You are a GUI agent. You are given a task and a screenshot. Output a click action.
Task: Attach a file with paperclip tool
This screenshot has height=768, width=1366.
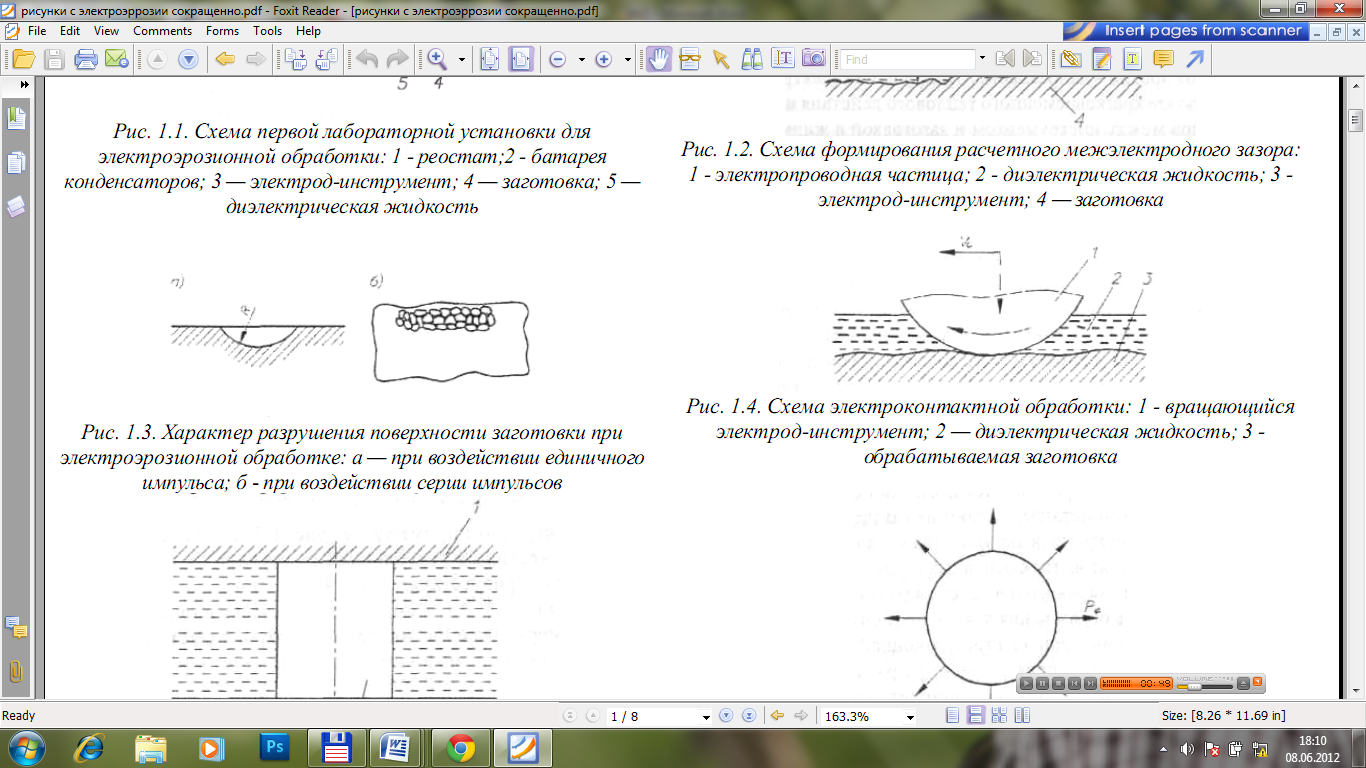pyautogui.click(x=1072, y=59)
